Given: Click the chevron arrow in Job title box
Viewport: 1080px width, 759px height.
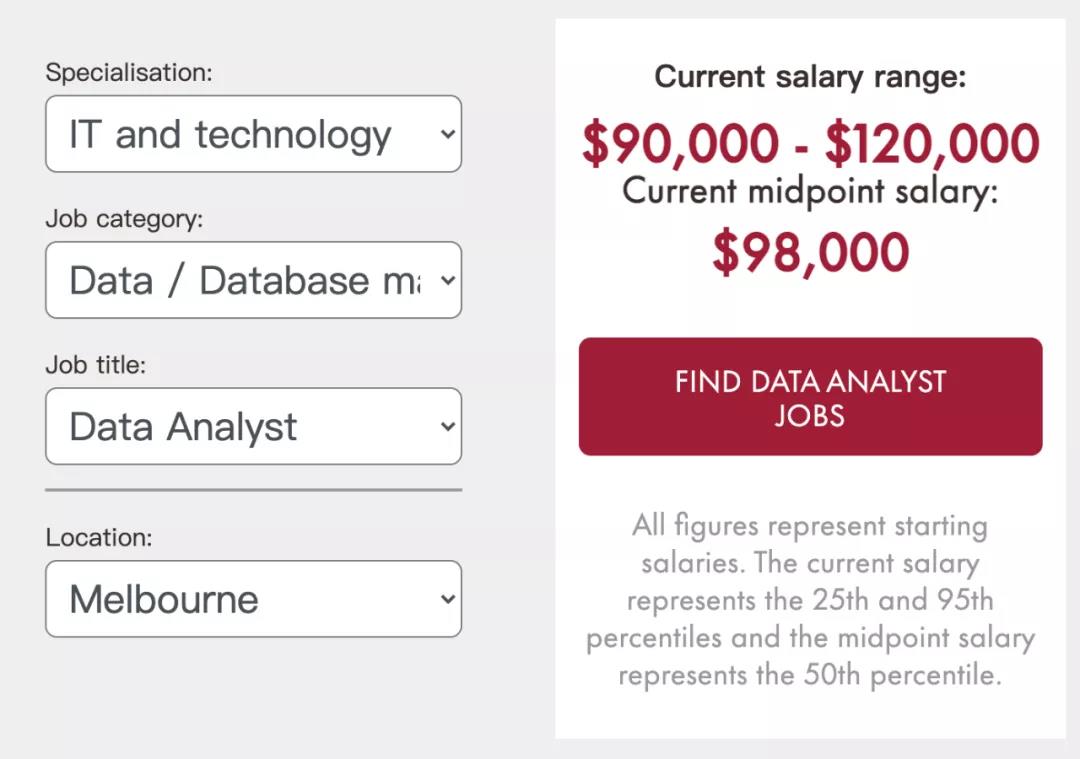Looking at the screenshot, I should tap(448, 427).
